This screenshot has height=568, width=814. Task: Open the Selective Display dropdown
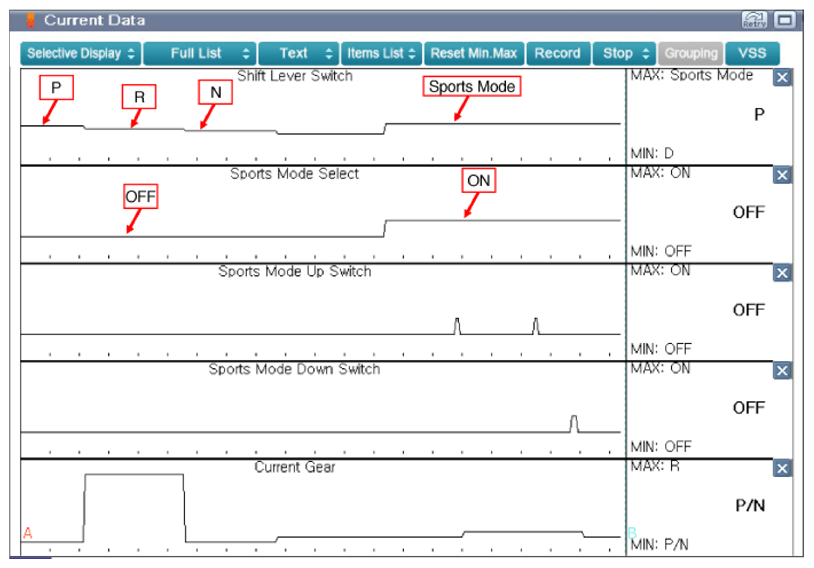[x=80, y=53]
